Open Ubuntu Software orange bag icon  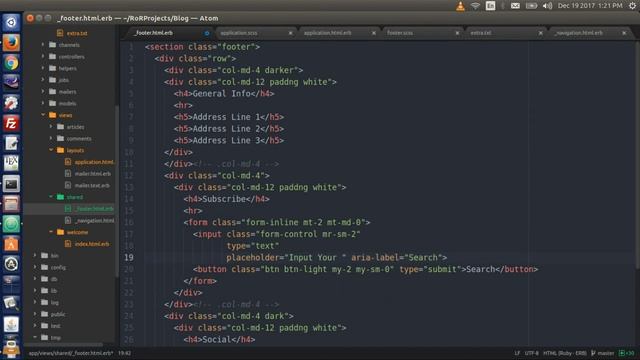(x=11, y=244)
